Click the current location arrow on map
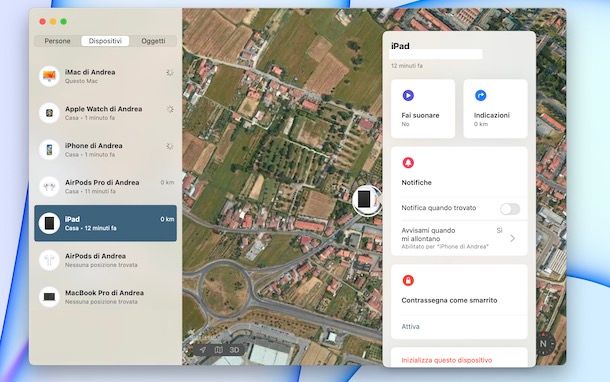 click(203, 350)
